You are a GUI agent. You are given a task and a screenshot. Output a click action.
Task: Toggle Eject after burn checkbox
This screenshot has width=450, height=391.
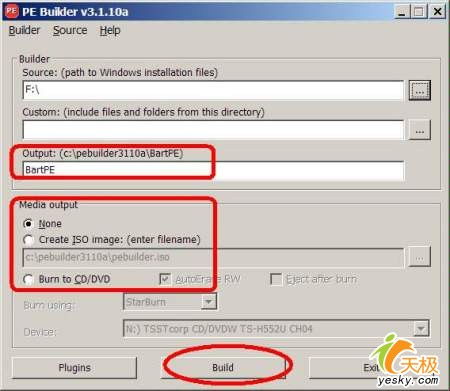tap(276, 279)
